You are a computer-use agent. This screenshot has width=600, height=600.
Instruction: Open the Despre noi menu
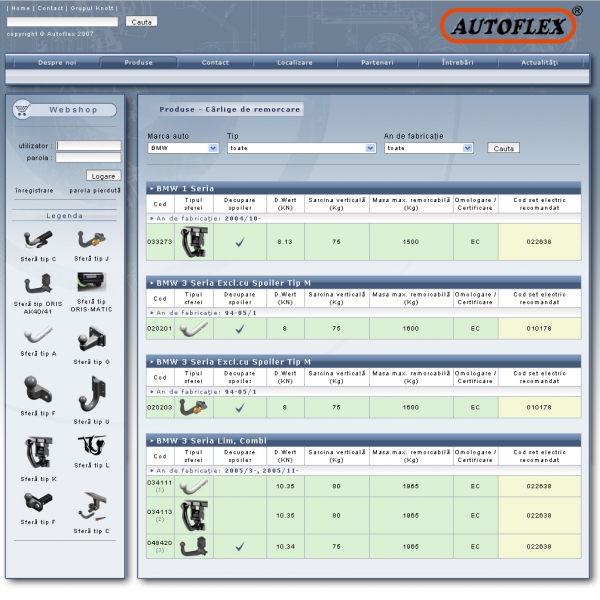(x=57, y=62)
